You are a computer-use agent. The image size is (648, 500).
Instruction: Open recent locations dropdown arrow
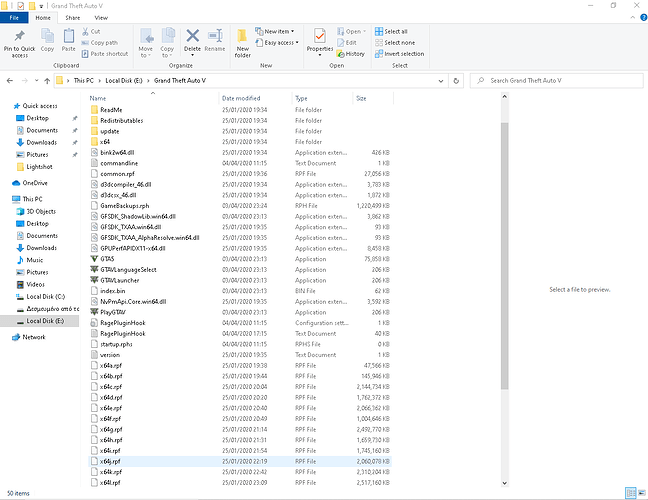click(36, 81)
